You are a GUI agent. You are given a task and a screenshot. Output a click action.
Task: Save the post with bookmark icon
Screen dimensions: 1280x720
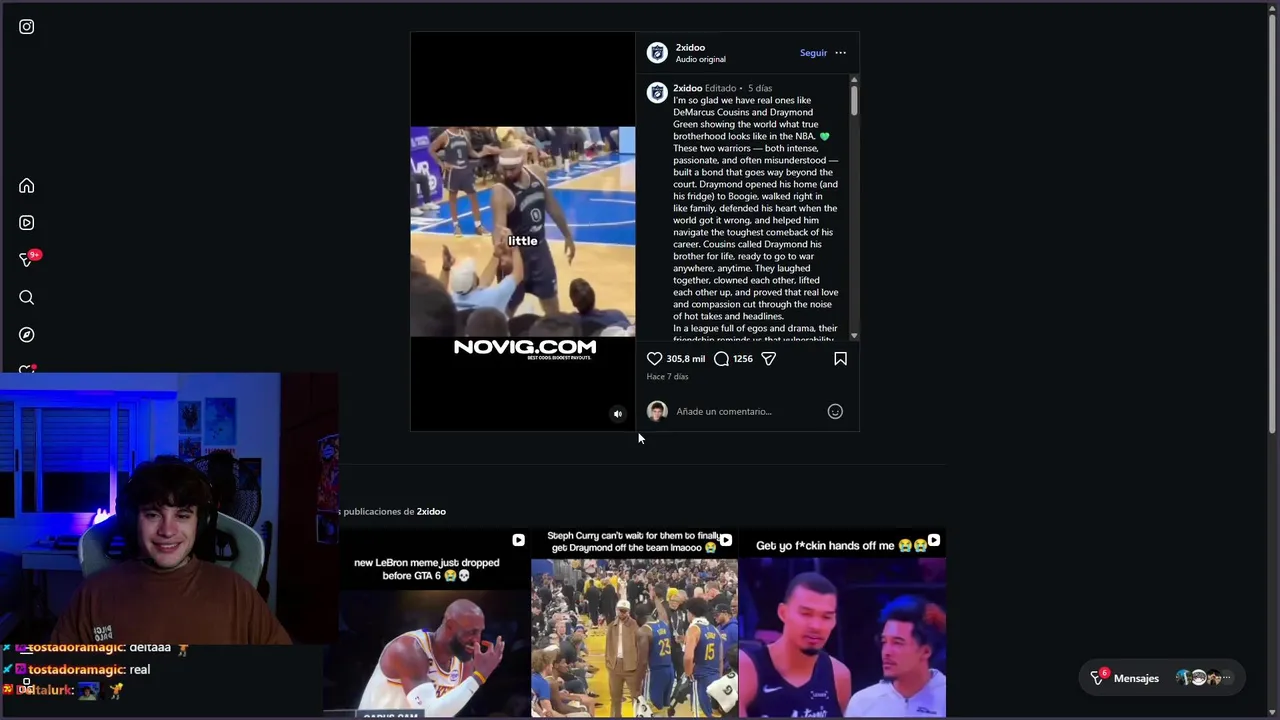(x=840, y=358)
